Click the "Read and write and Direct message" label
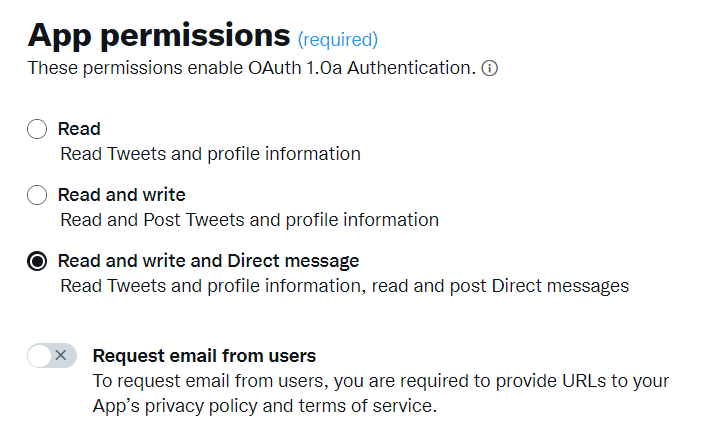The width and height of the screenshot is (707, 446). tap(208, 261)
